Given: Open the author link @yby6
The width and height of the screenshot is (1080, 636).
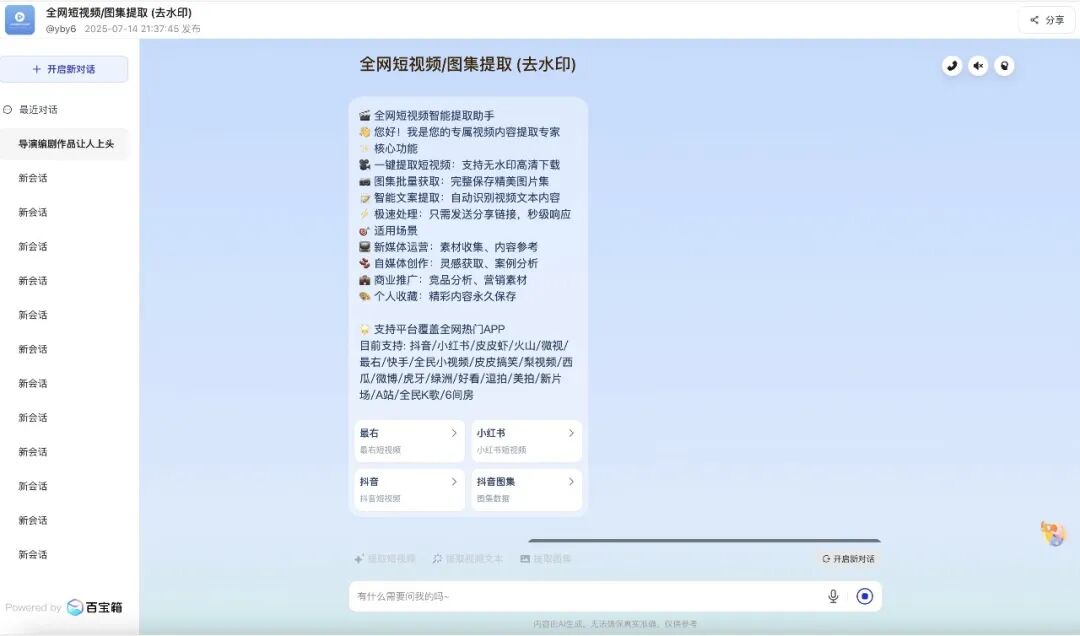Looking at the screenshot, I should point(61,29).
